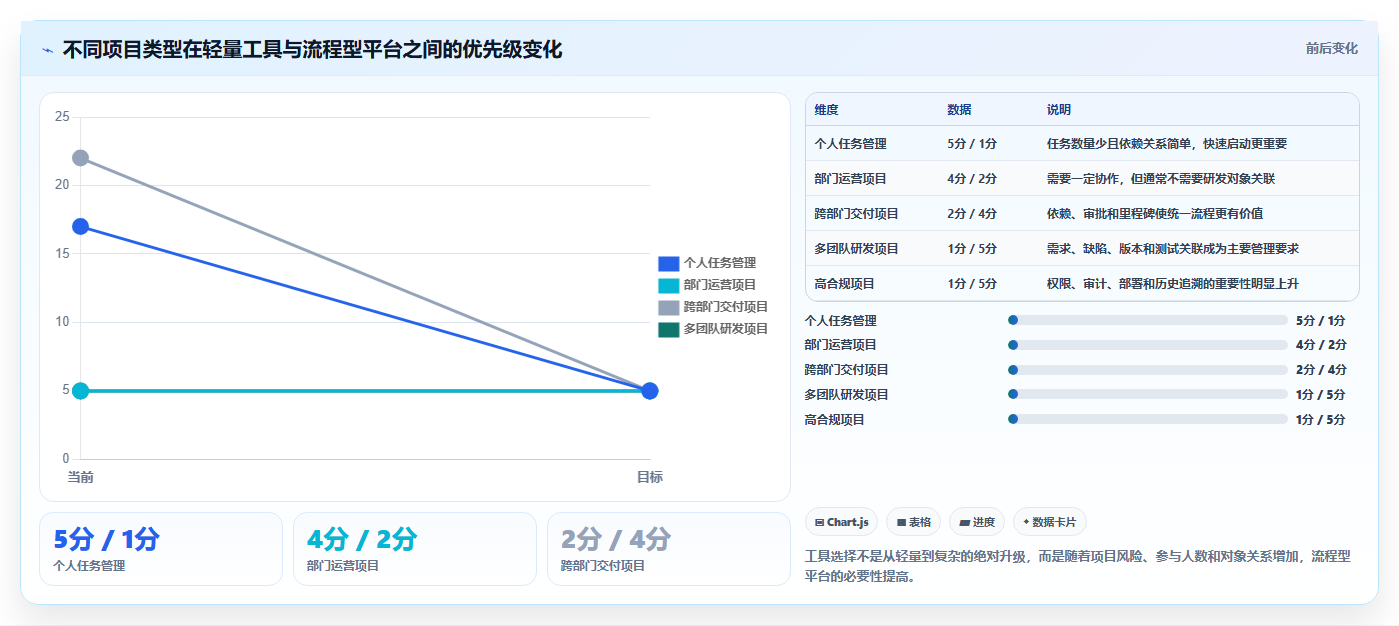Toggle 个人任务管理 series via its blue legend swatch
This screenshot has height=626, width=1399.
(668, 263)
